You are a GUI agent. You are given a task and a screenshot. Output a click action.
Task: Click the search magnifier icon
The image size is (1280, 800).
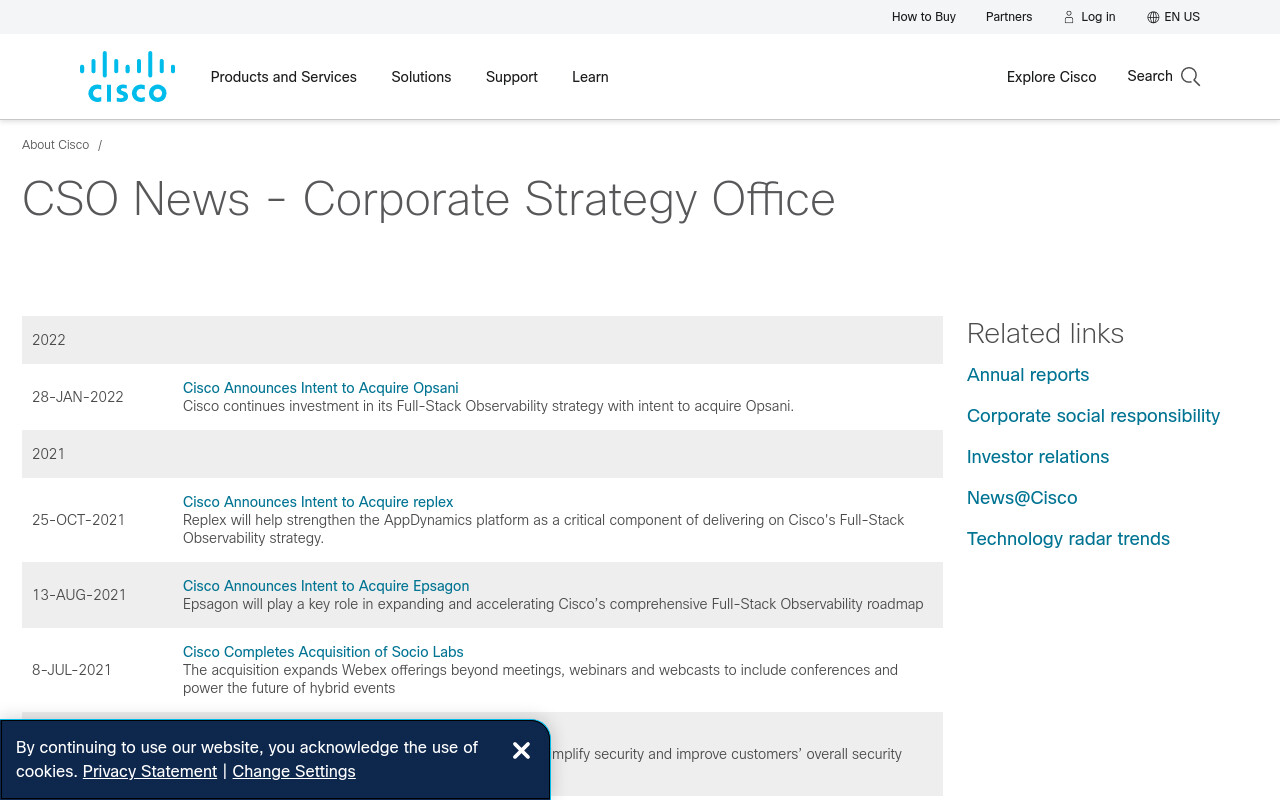[1190, 77]
